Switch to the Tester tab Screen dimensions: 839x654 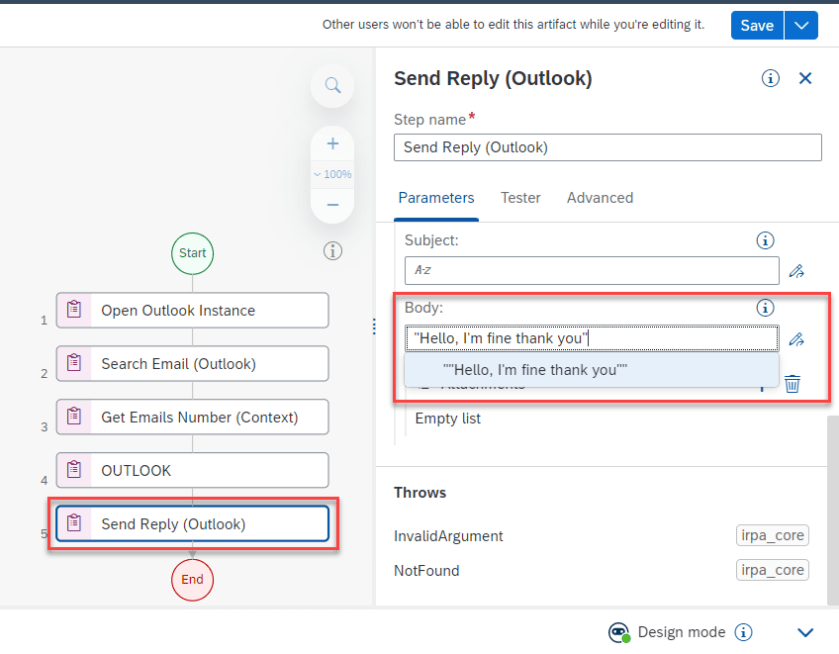(x=521, y=198)
